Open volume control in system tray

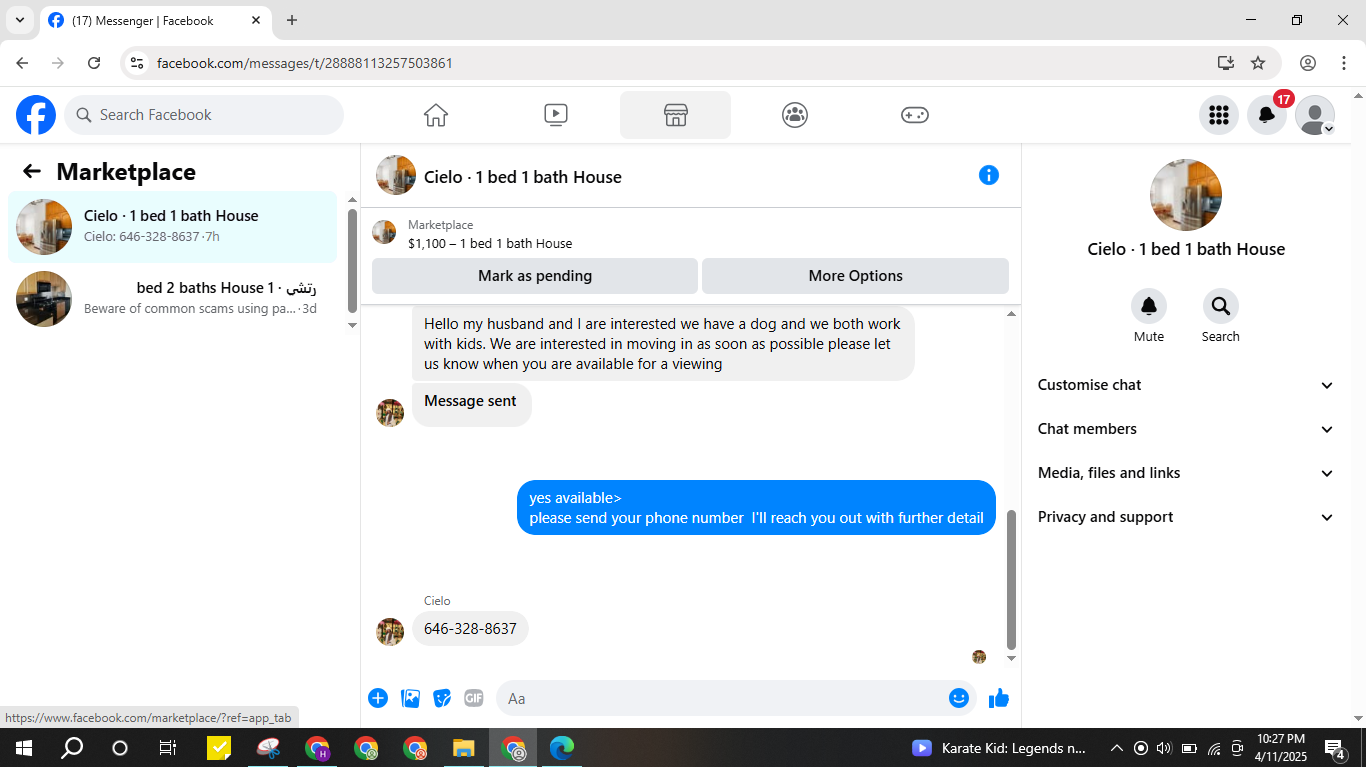point(1164,748)
